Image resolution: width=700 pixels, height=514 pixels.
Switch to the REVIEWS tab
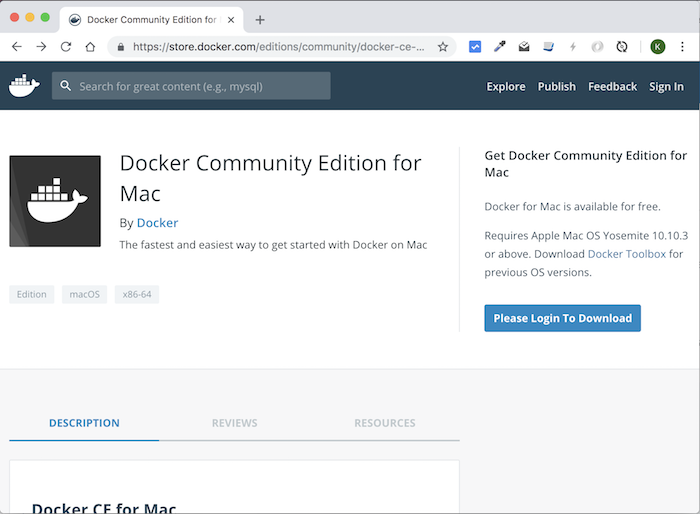[234, 423]
